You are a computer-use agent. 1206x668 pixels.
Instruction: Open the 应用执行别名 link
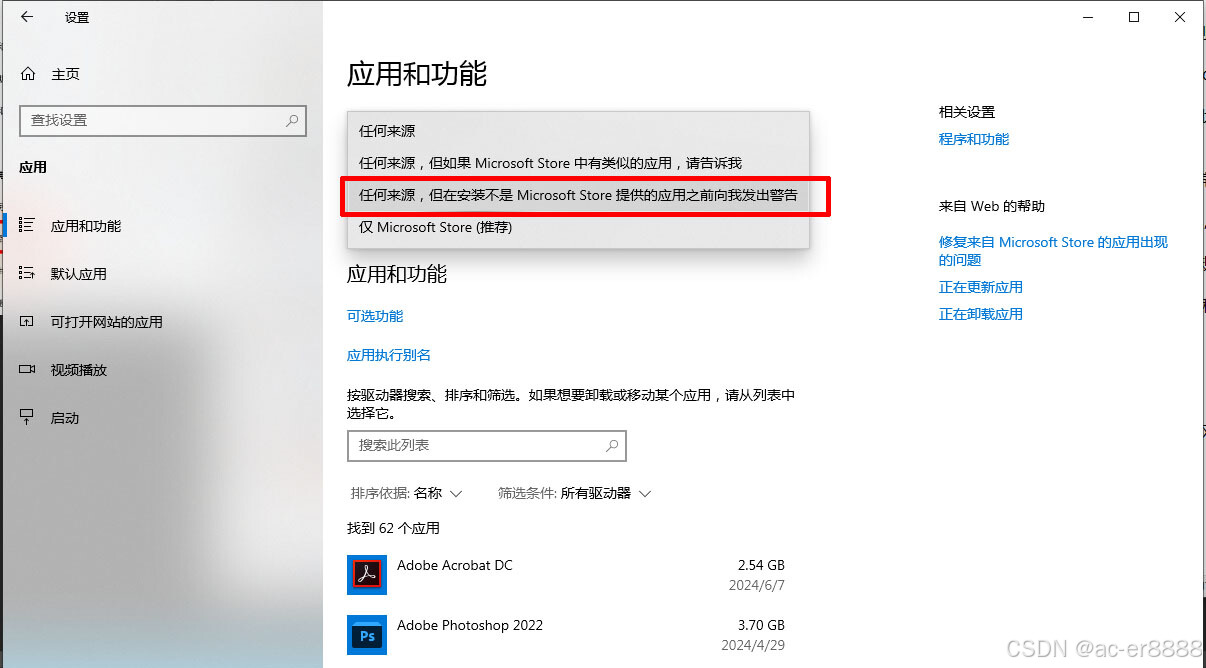click(x=389, y=355)
